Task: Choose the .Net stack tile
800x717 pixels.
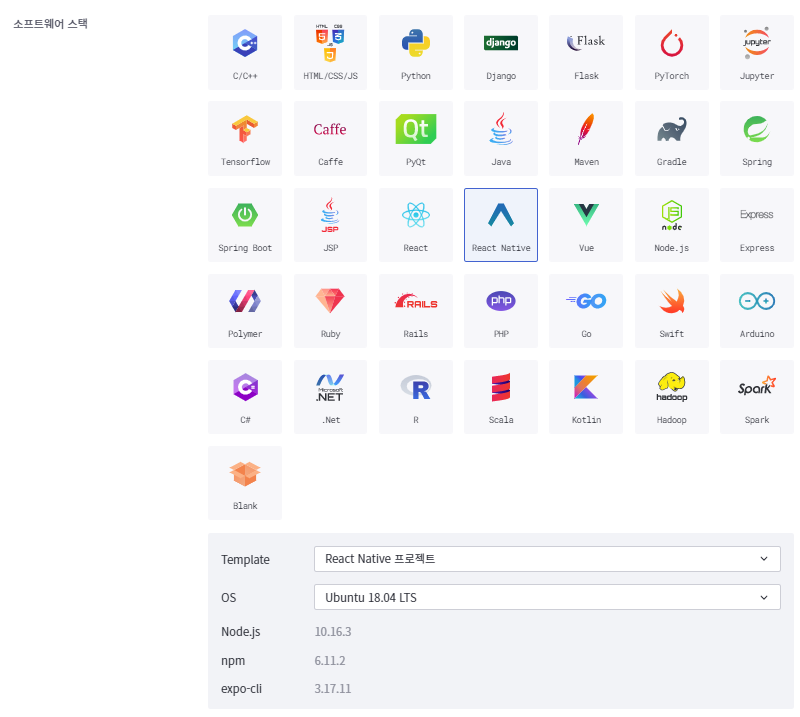Action: click(330, 397)
